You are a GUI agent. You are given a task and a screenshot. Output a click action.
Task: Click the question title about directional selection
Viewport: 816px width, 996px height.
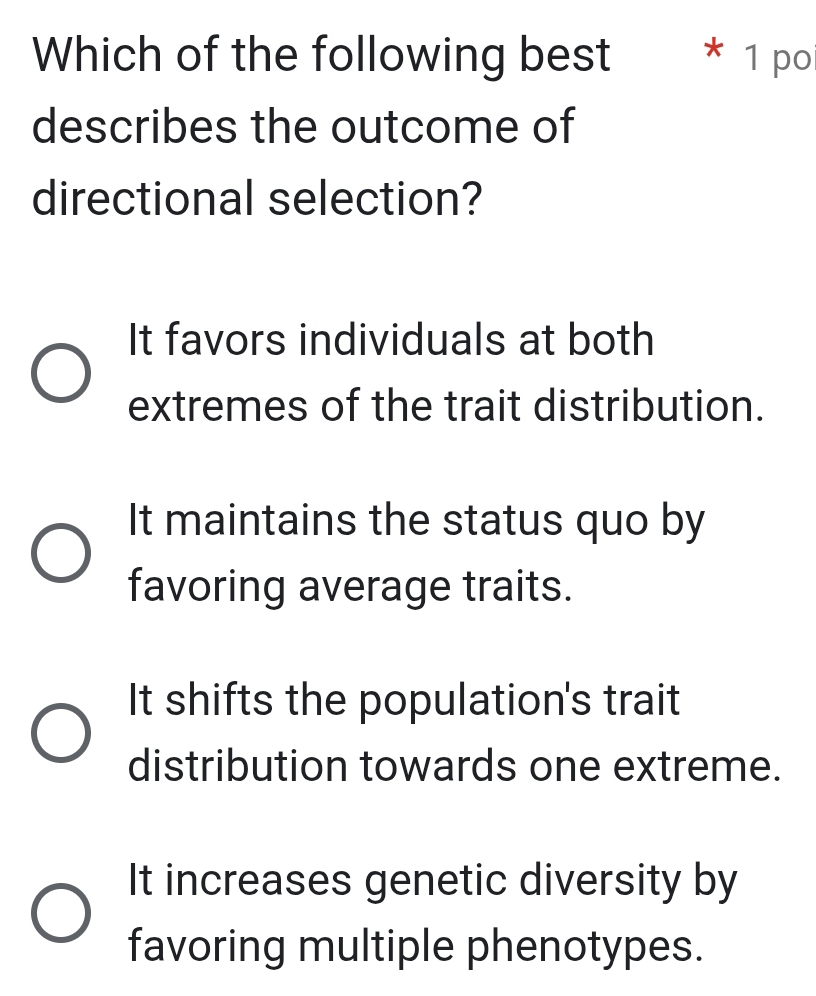click(300, 125)
